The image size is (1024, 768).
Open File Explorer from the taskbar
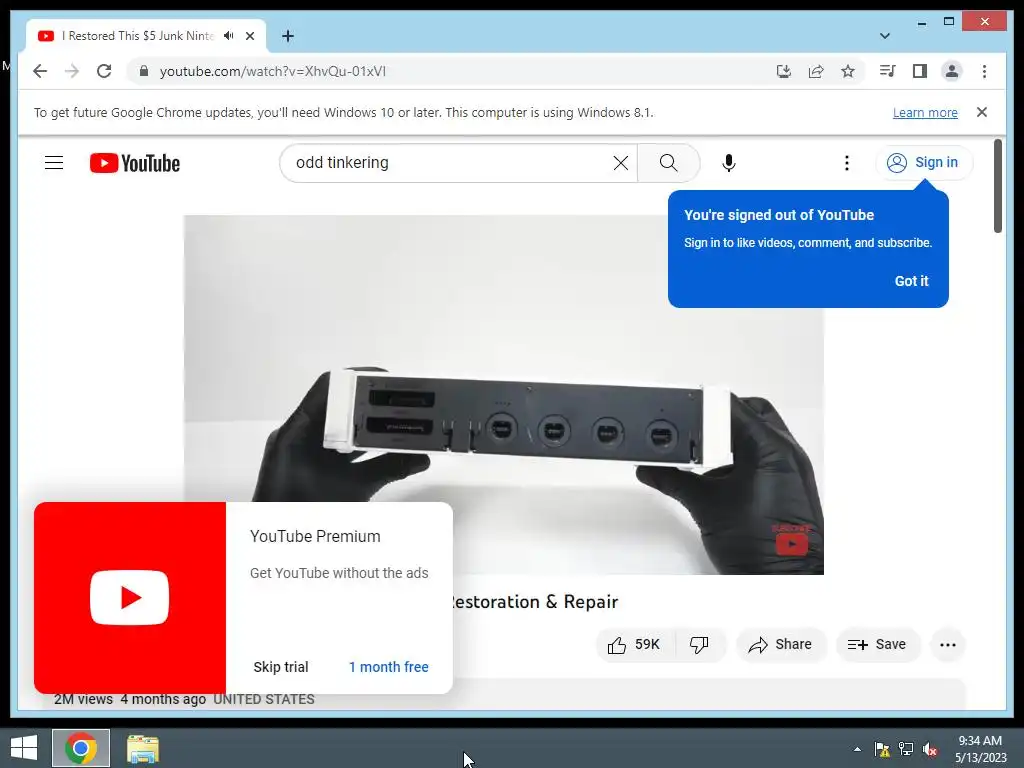(142, 748)
